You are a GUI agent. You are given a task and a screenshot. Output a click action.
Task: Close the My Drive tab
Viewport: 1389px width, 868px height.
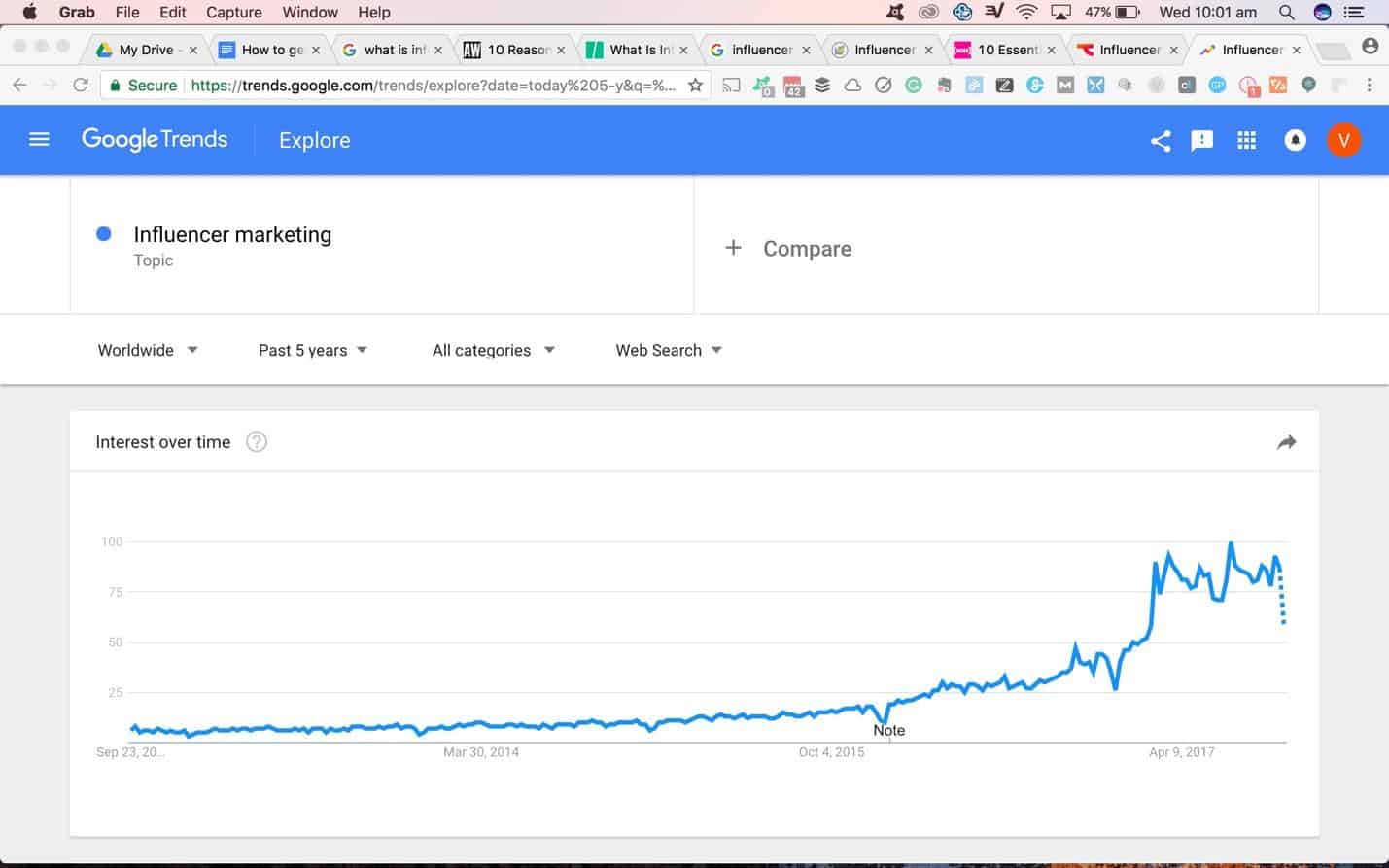[192, 50]
